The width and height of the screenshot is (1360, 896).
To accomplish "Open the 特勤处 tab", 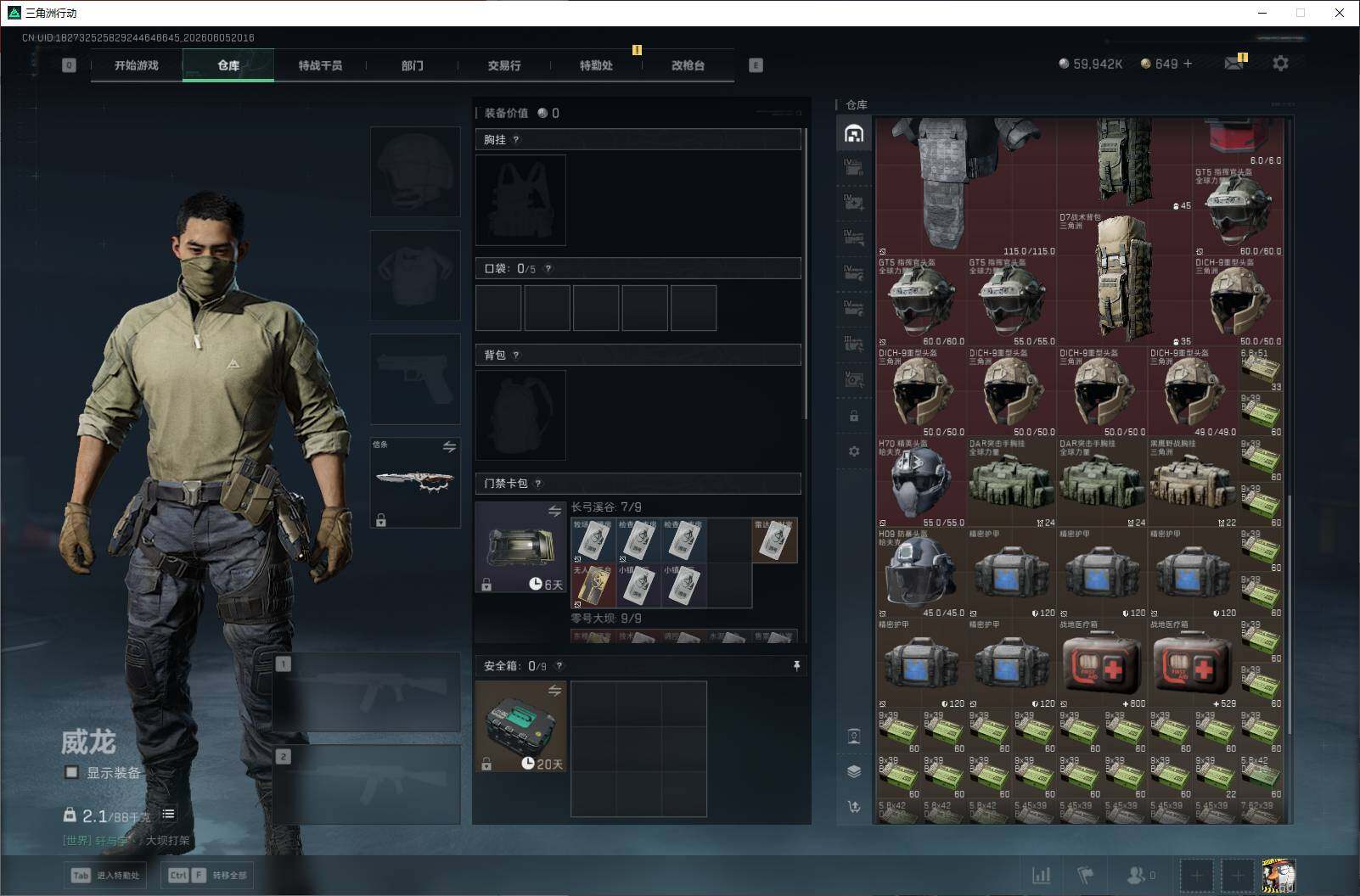I will [596, 65].
